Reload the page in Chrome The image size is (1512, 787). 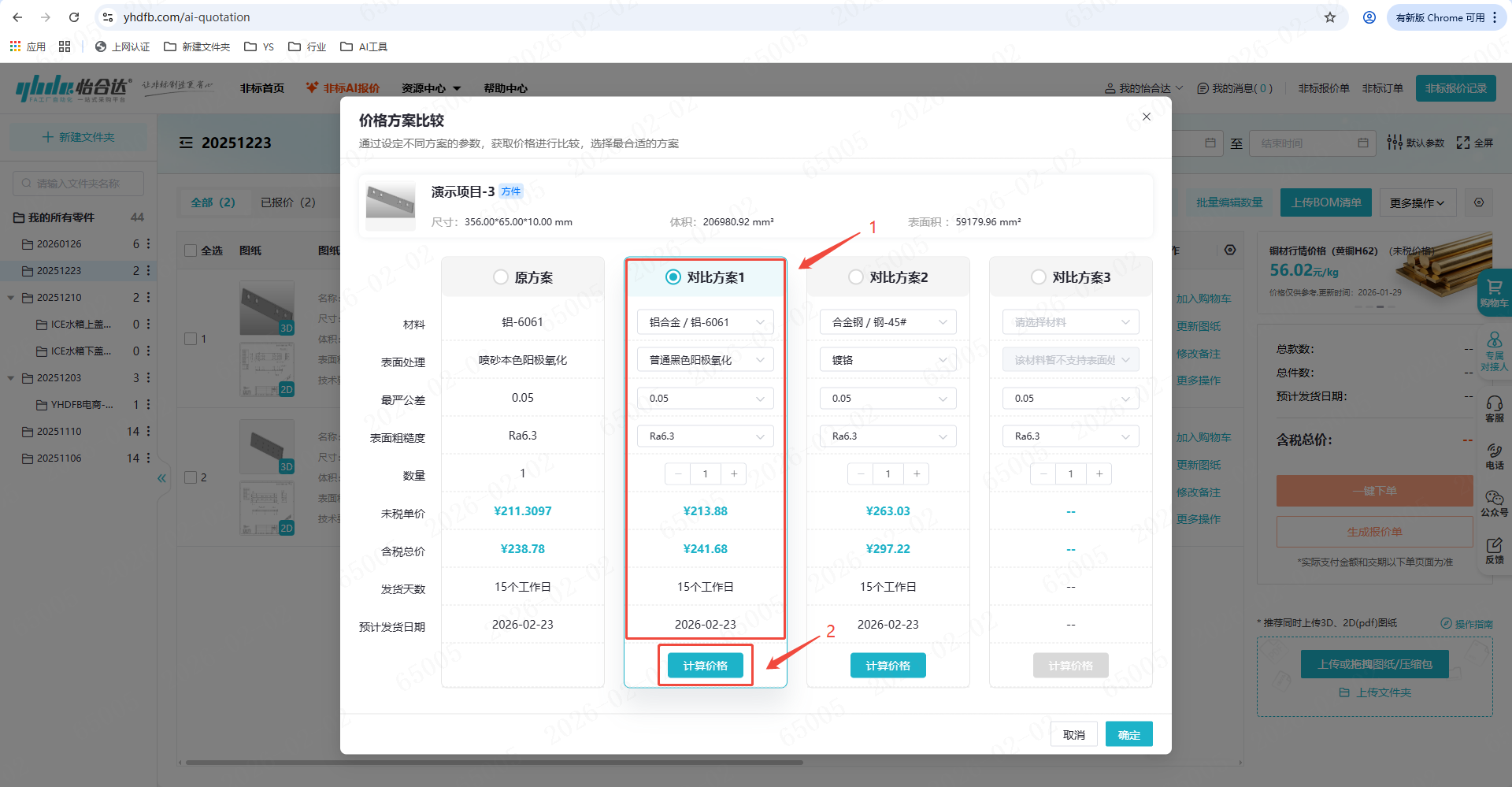point(74,17)
